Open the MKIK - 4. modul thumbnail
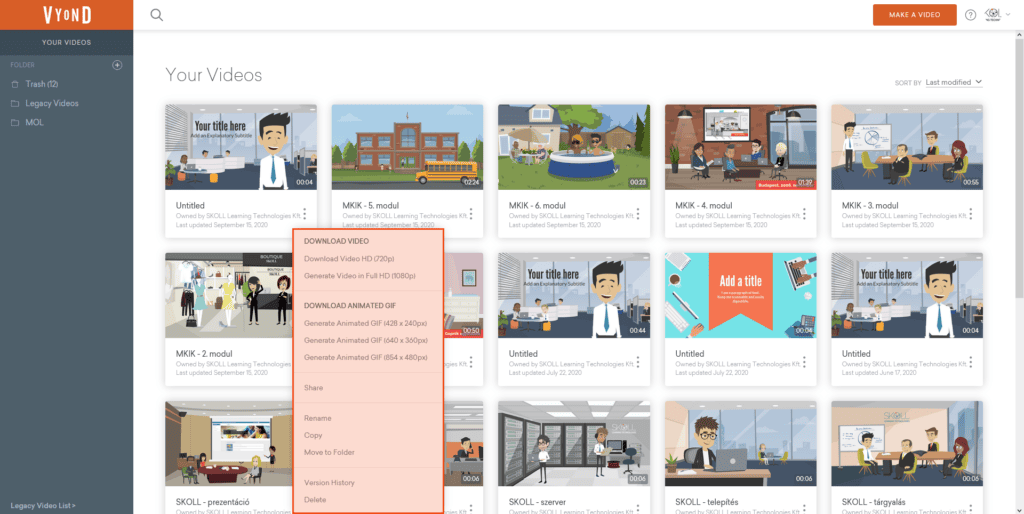 coord(741,147)
